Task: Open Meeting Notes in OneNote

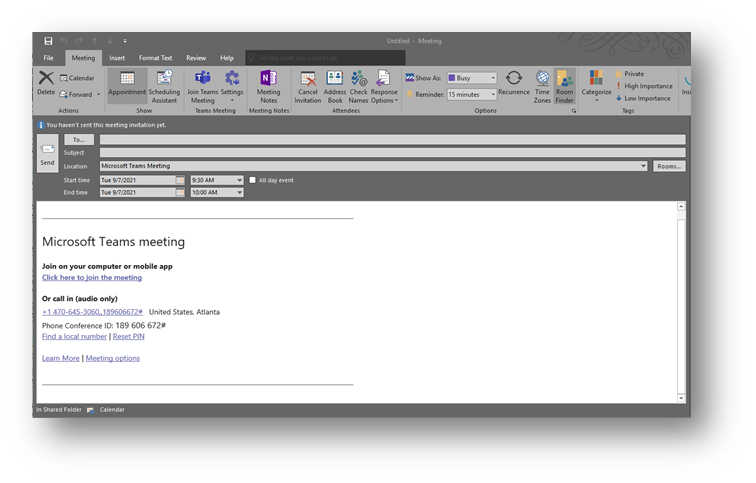Action: click(268, 85)
